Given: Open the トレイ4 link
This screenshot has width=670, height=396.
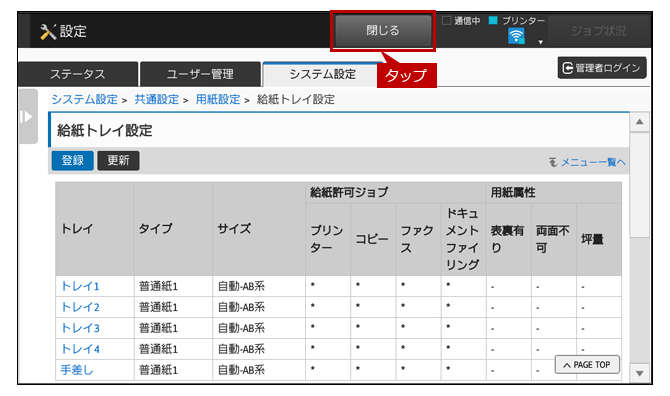Looking at the screenshot, I should click(x=80, y=349).
